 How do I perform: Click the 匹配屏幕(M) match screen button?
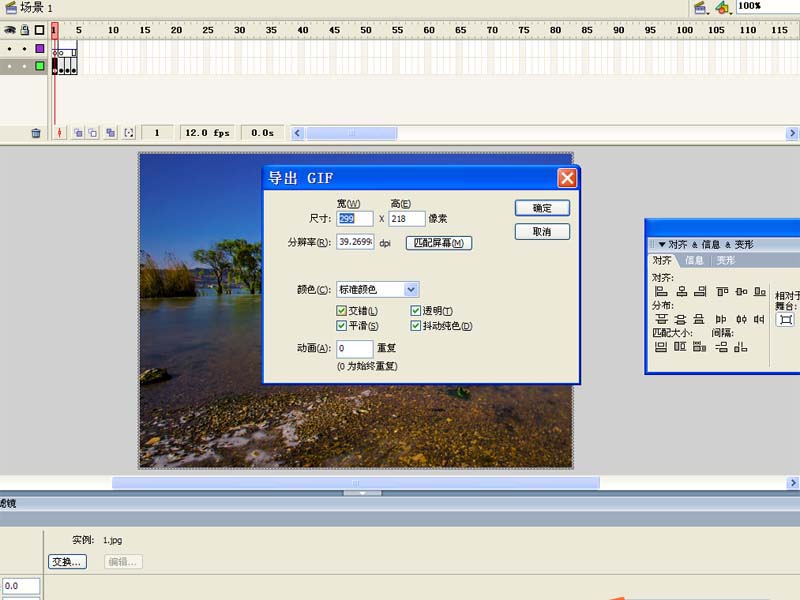439,243
